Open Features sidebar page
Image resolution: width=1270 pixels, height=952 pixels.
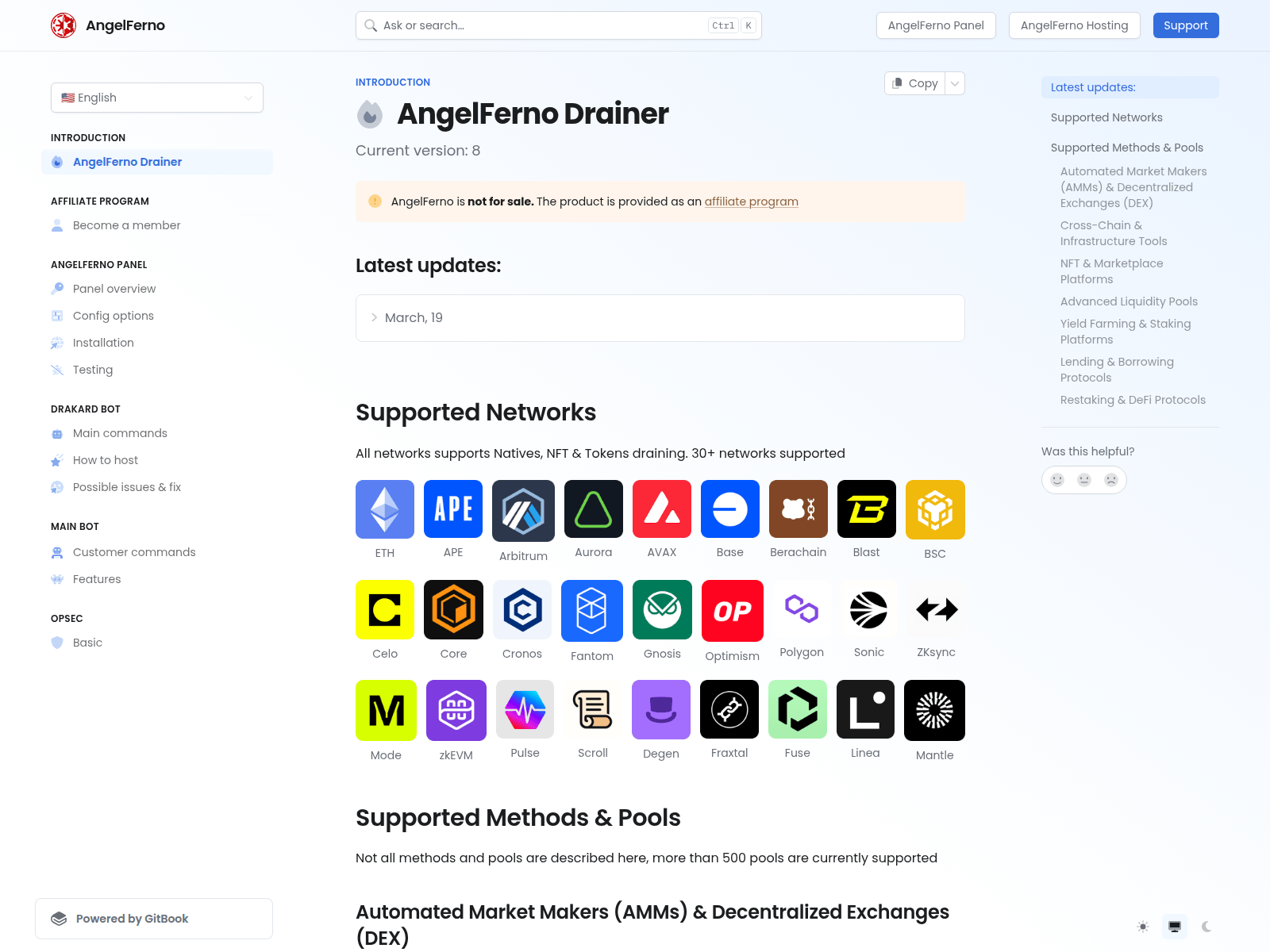[x=157, y=579]
